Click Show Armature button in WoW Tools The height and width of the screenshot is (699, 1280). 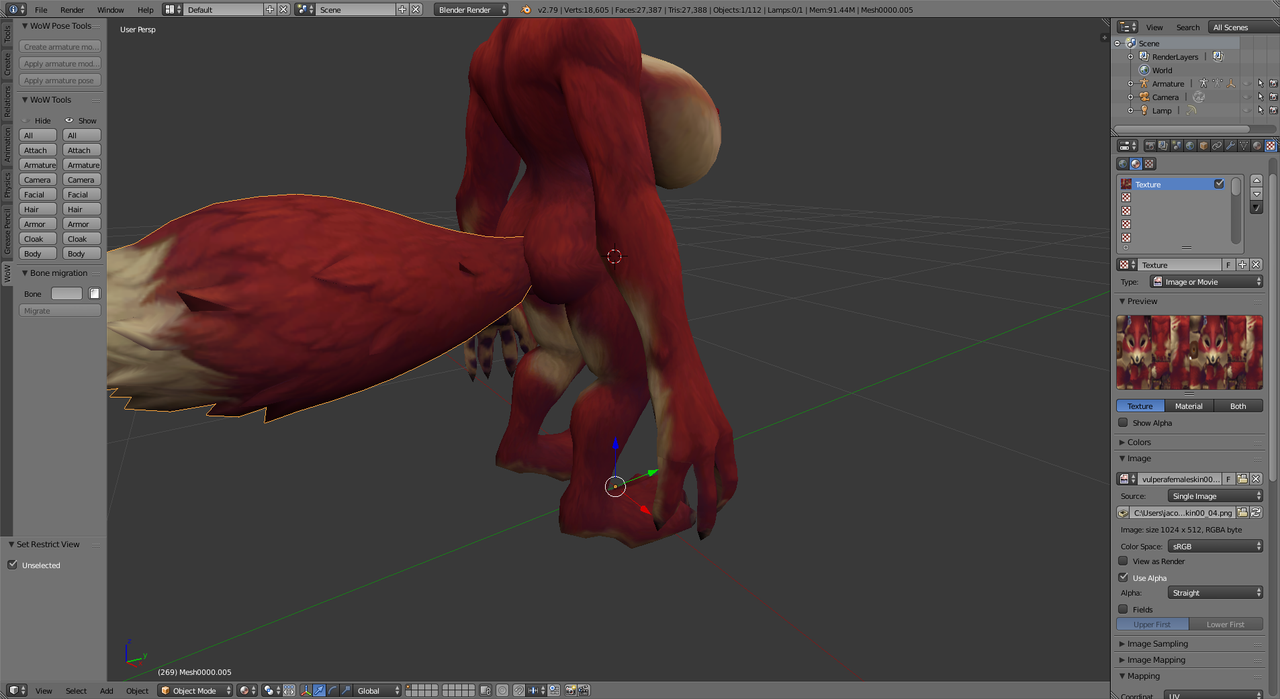pos(82,165)
